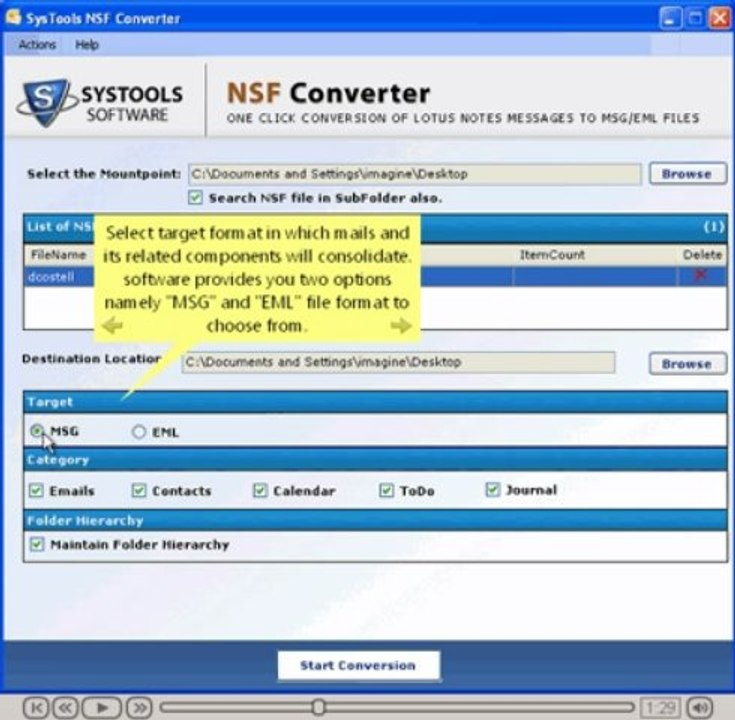Delete dcostell file with red X icon
Image resolution: width=735 pixels, height=720 pixels.
[701, 275]
